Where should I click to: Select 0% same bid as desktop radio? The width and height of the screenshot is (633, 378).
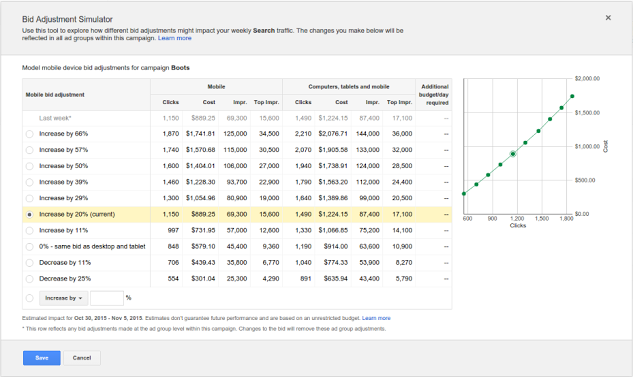click(x=29, y=247)
